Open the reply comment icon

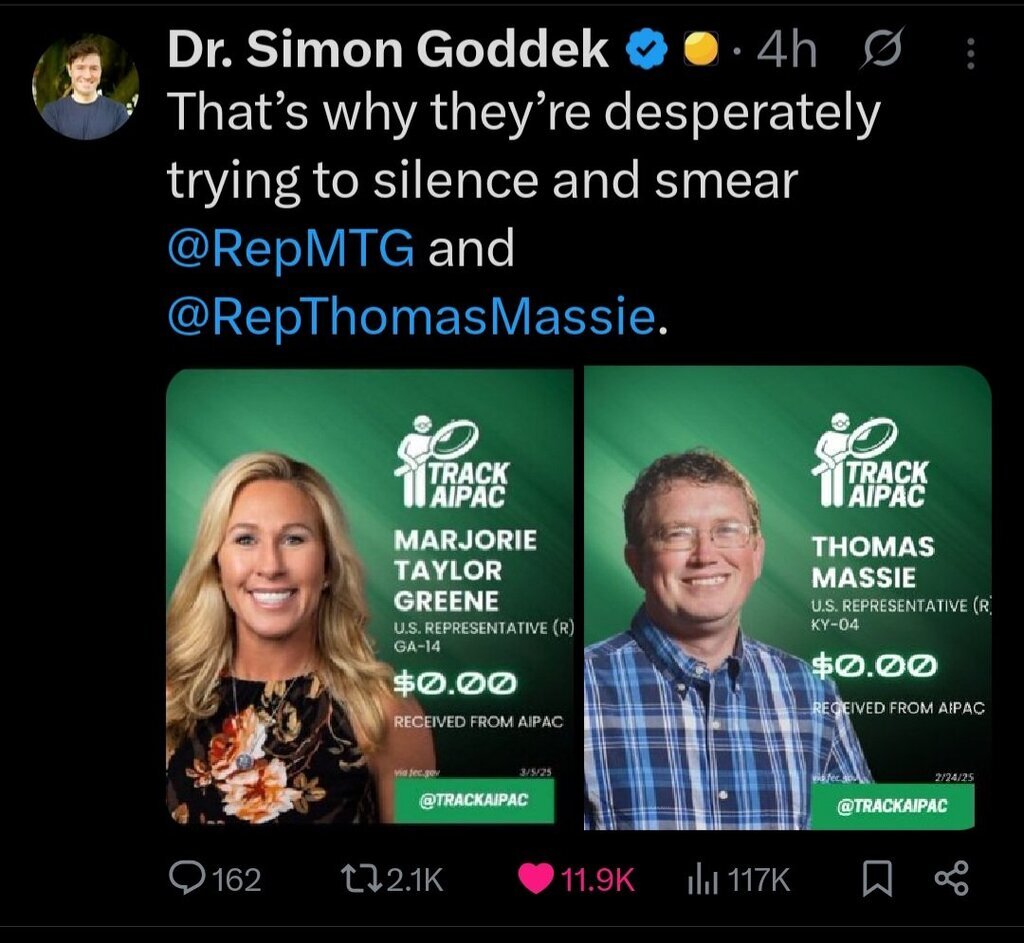186,878
